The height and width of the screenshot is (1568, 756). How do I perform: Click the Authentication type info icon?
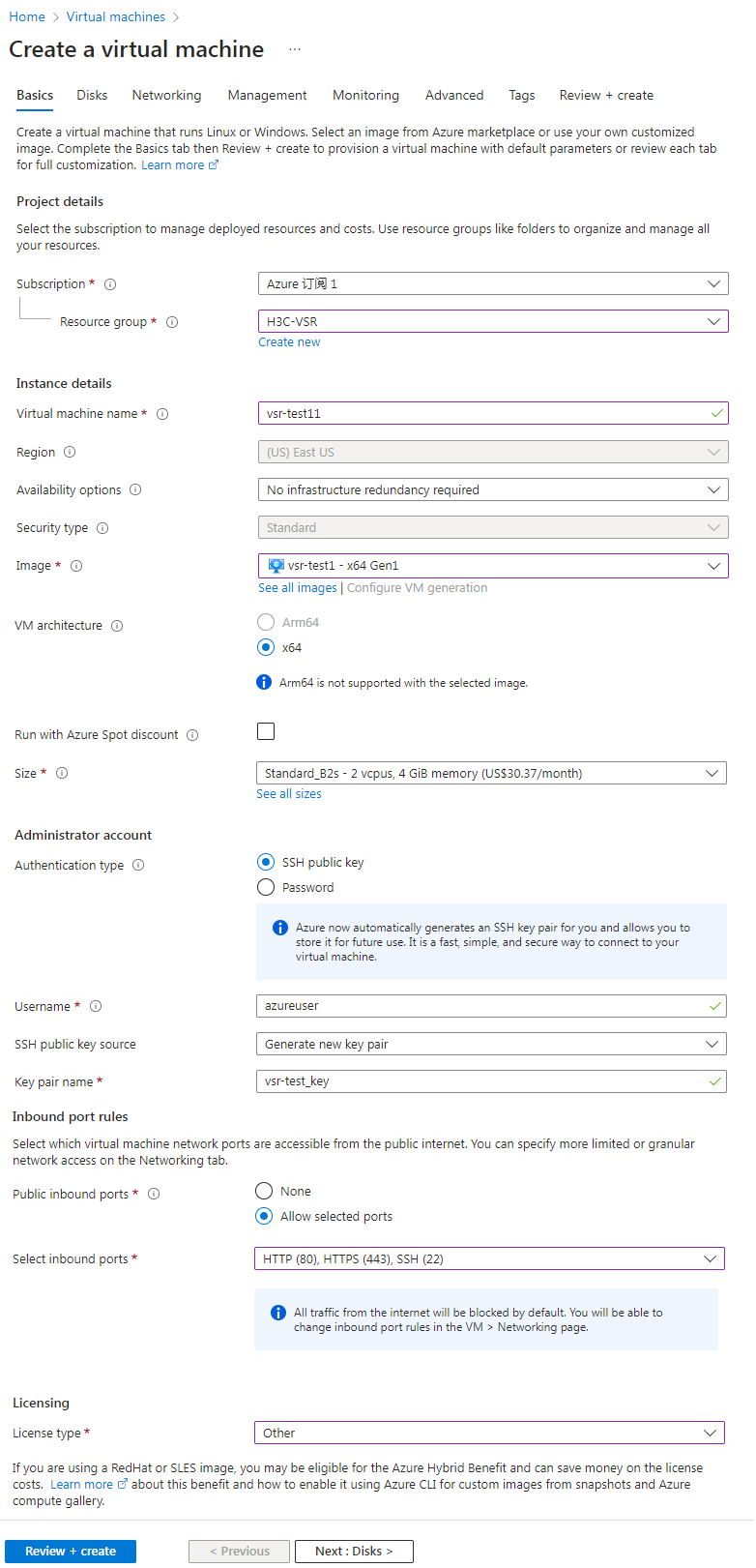click(x=138, y=866)
